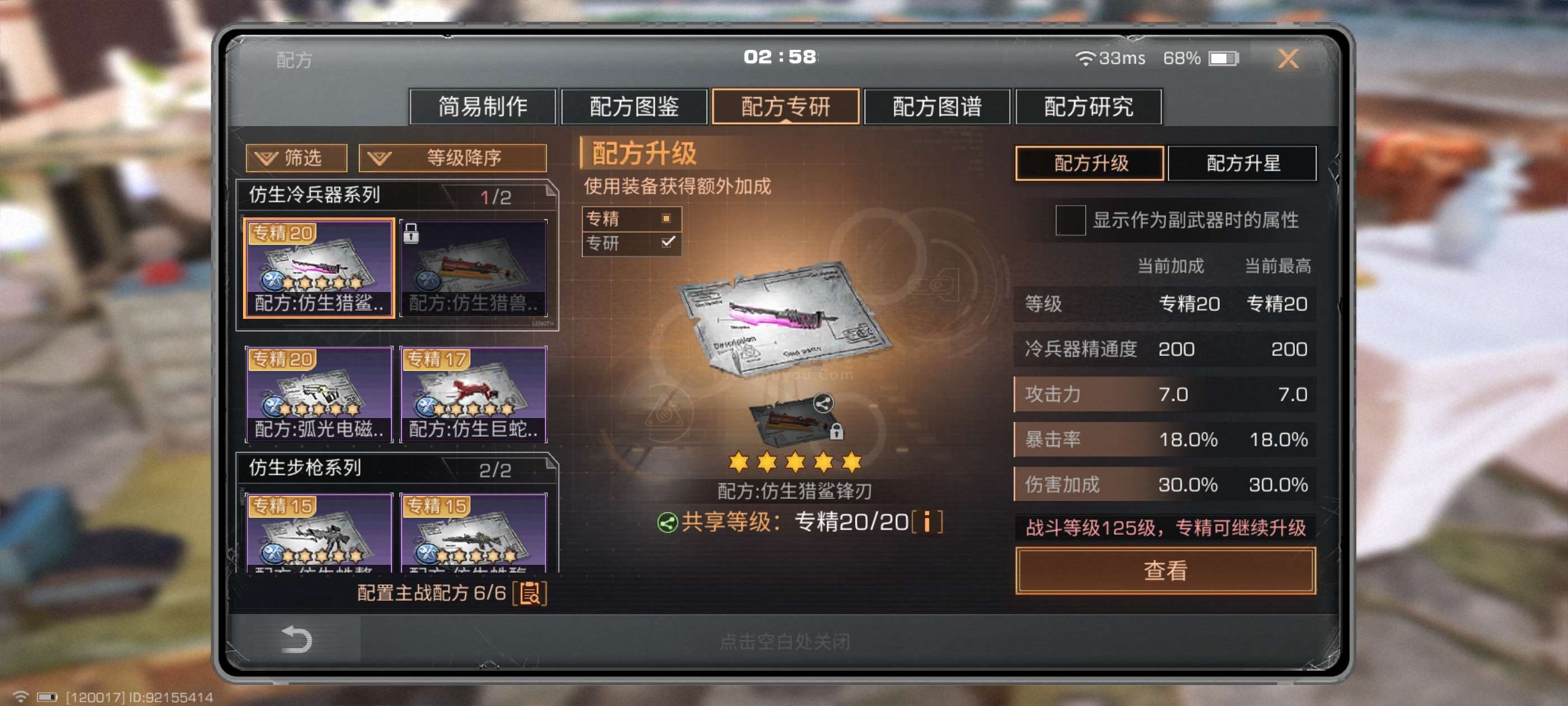
Task: Switch to the 配方升星 tab
Action: tap(1242, 163)
